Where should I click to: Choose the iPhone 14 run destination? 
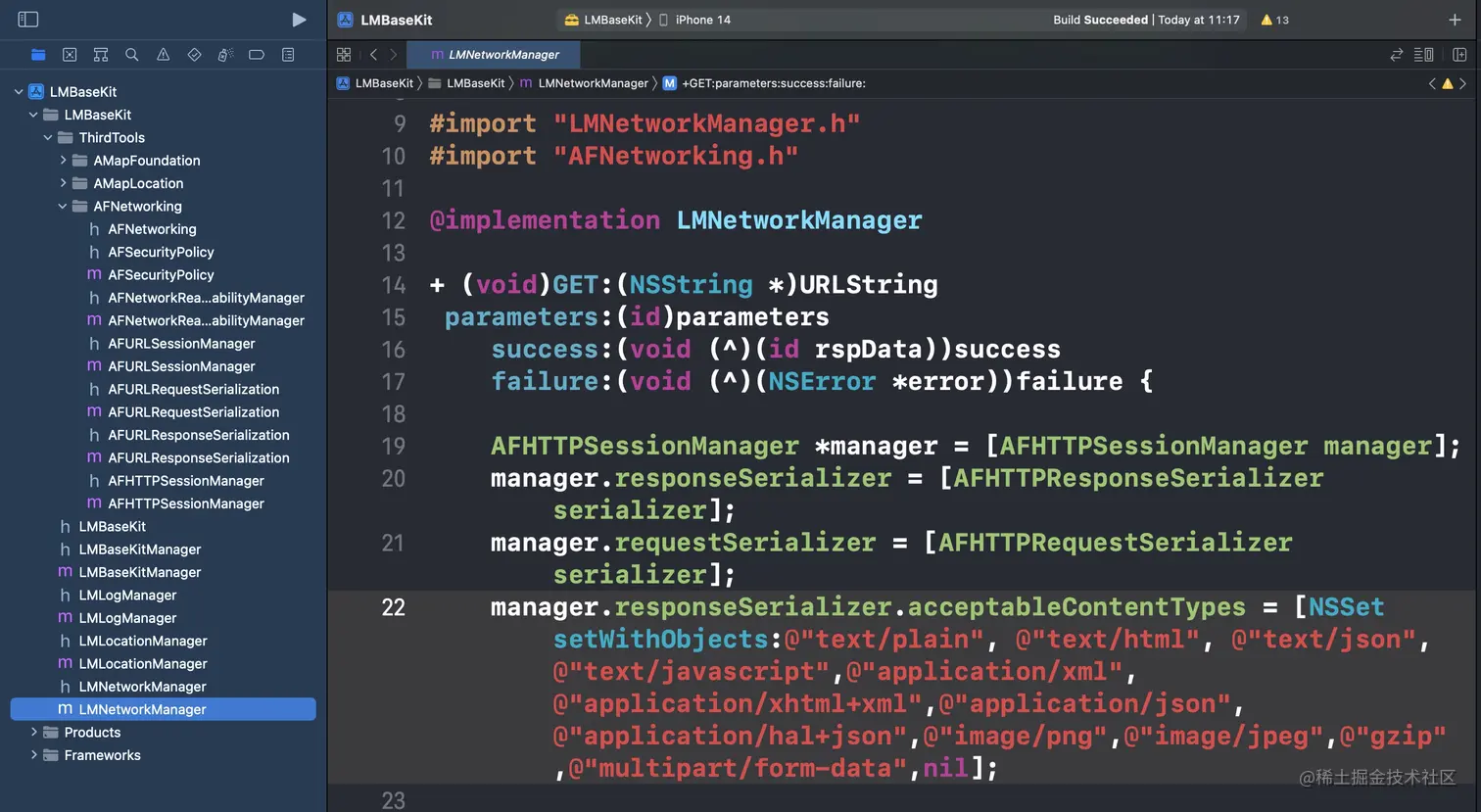click(694, 20)
